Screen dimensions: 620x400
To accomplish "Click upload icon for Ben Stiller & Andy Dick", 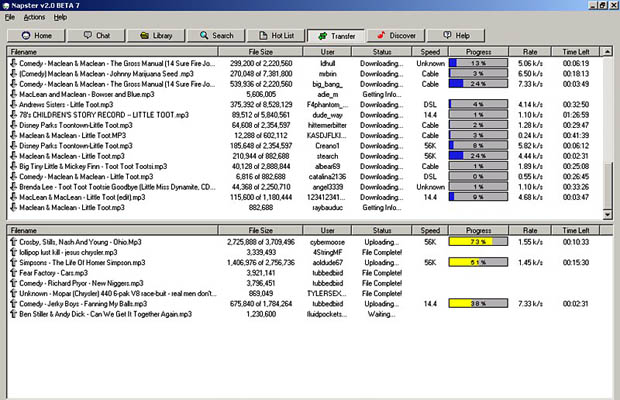I will 13,314.
